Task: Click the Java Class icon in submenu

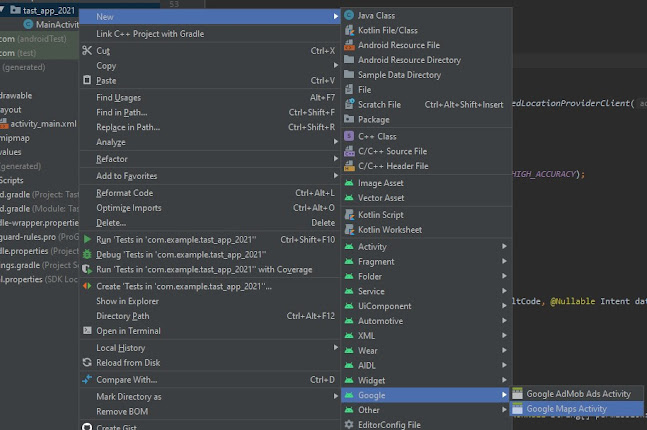Action: [x=349, y=16]
